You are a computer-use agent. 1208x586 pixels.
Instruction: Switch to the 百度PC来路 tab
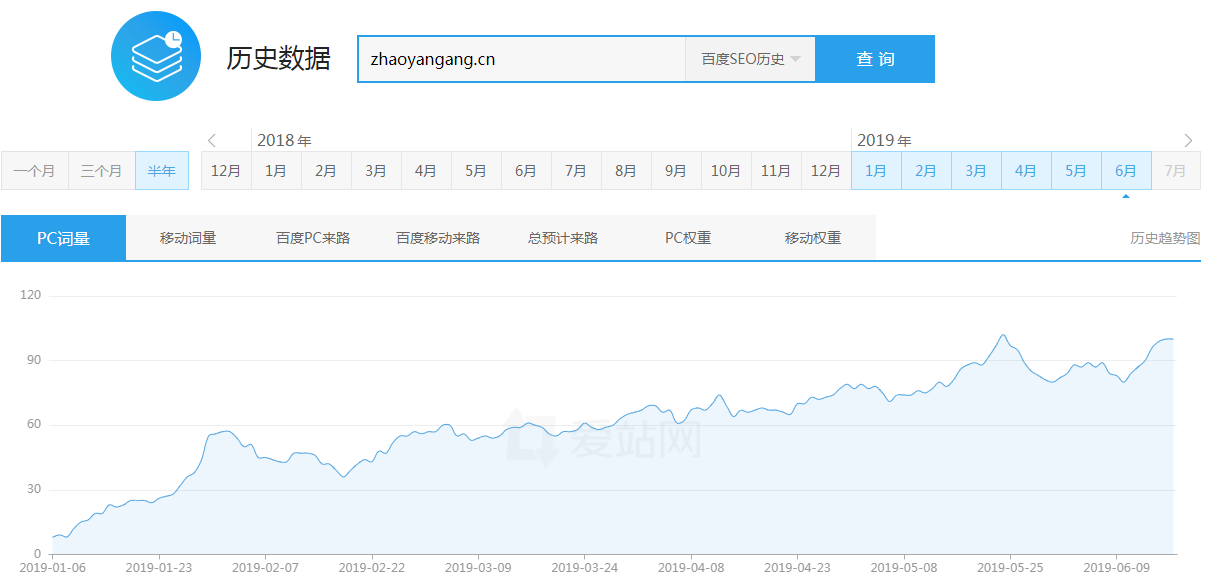point(311,237)
